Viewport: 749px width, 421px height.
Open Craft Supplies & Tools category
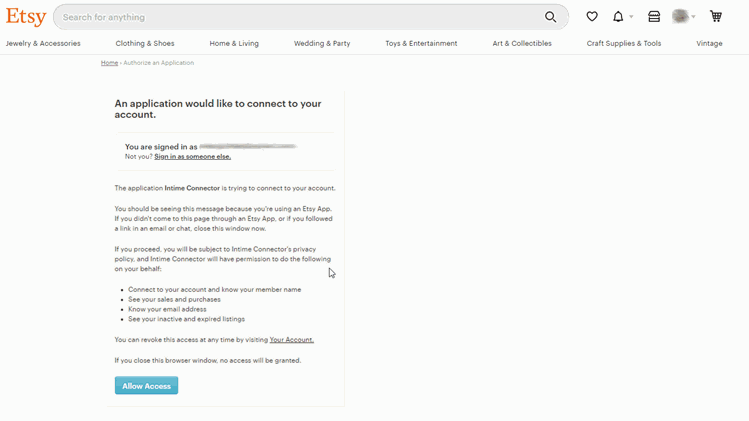click(624, 44)
